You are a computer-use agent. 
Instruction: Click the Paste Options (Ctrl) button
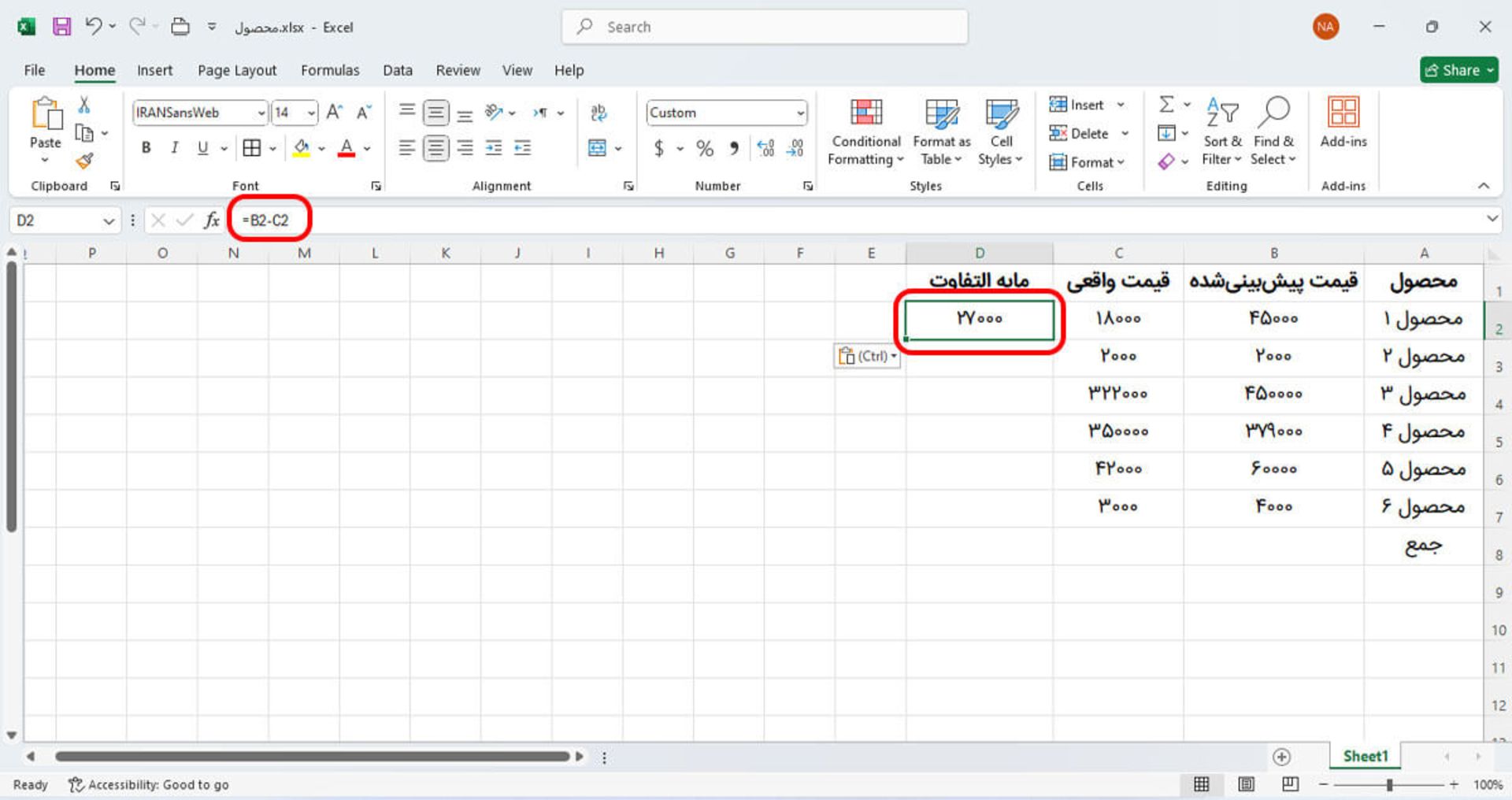866,356
